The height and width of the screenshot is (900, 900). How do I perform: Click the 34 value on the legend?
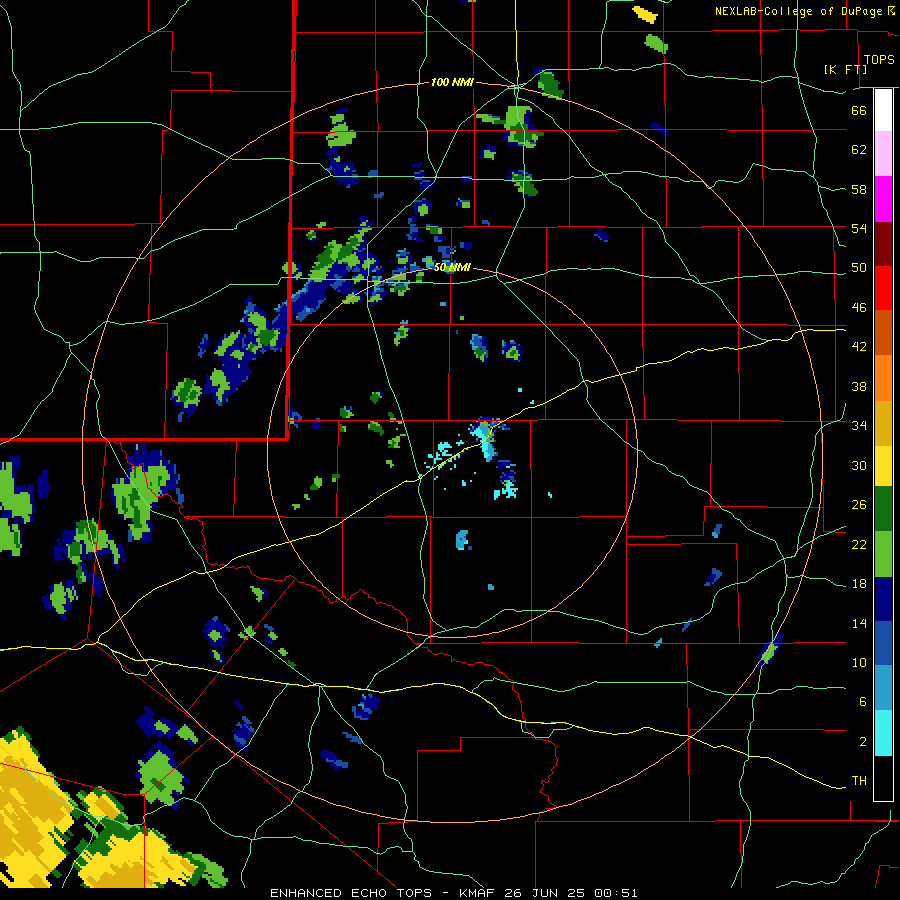859,426
